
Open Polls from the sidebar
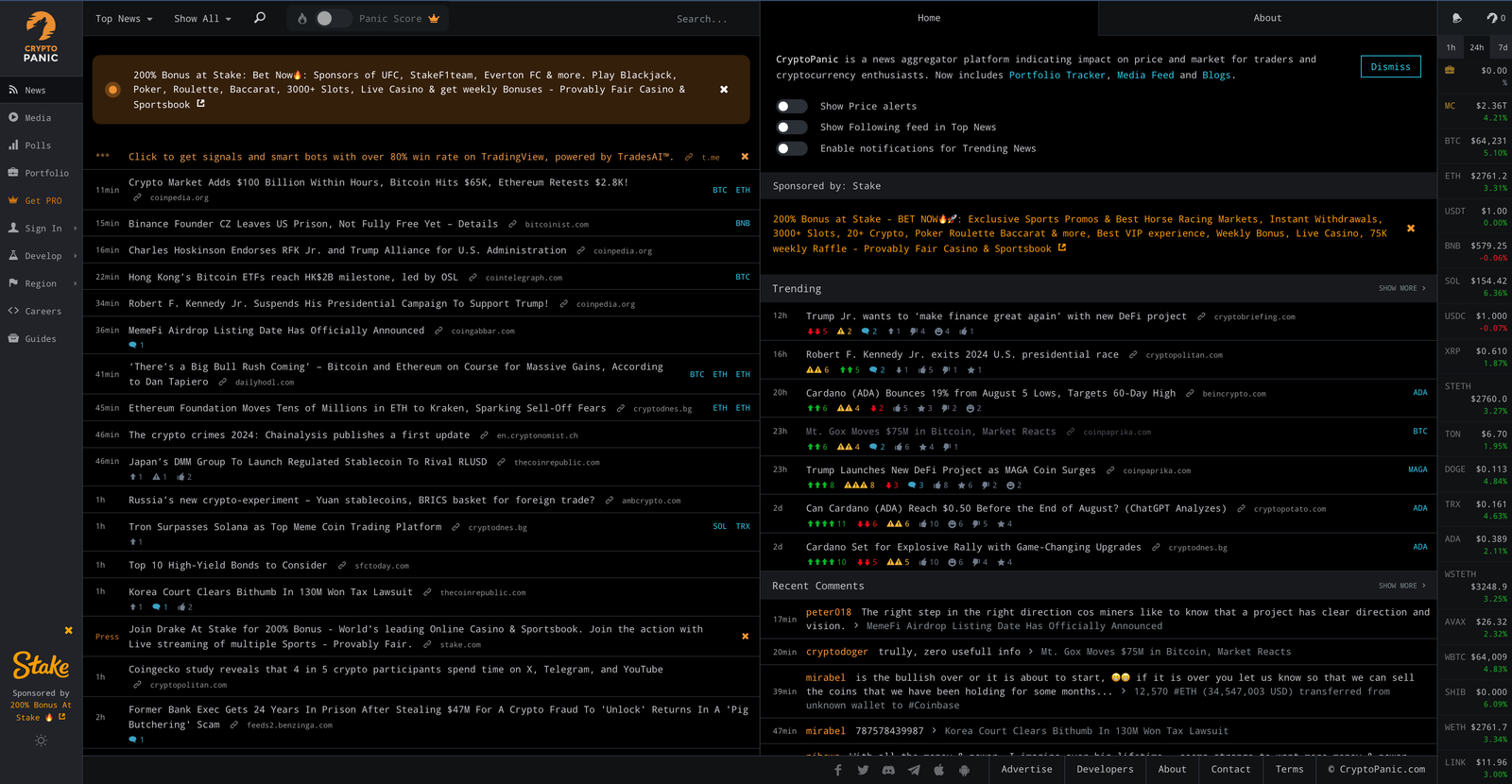pyautogui.click(x=38, y=145)
